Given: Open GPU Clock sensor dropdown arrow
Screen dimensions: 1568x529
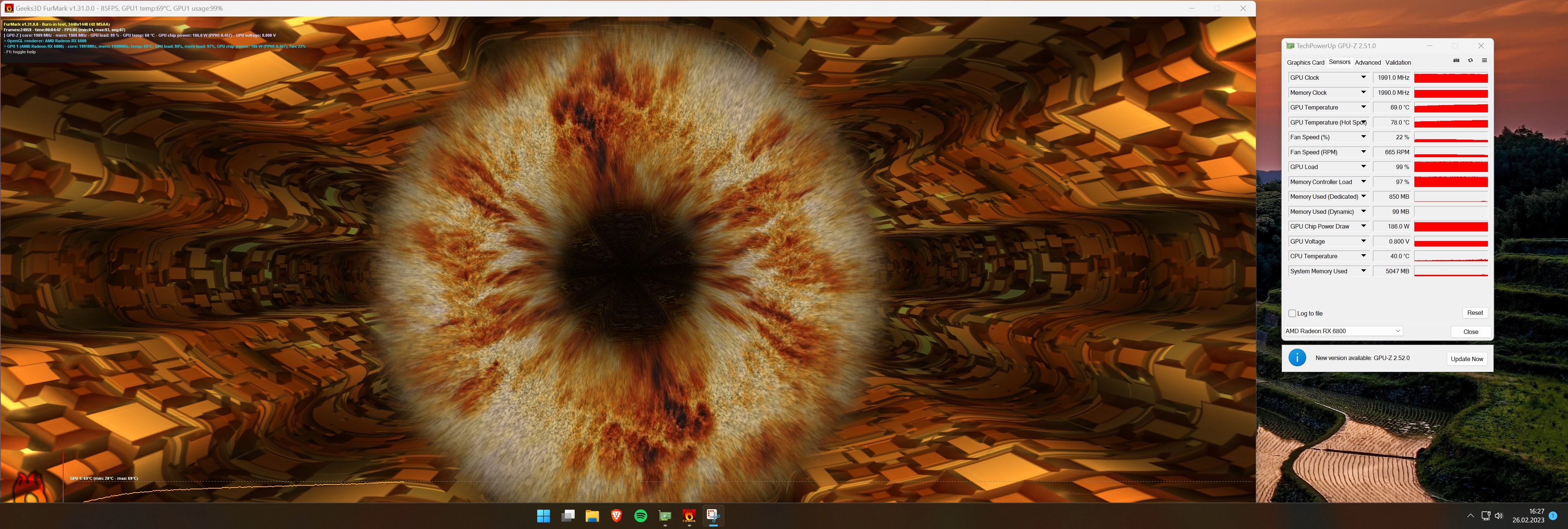Looking at the screenshot, I should [1363, 77].
